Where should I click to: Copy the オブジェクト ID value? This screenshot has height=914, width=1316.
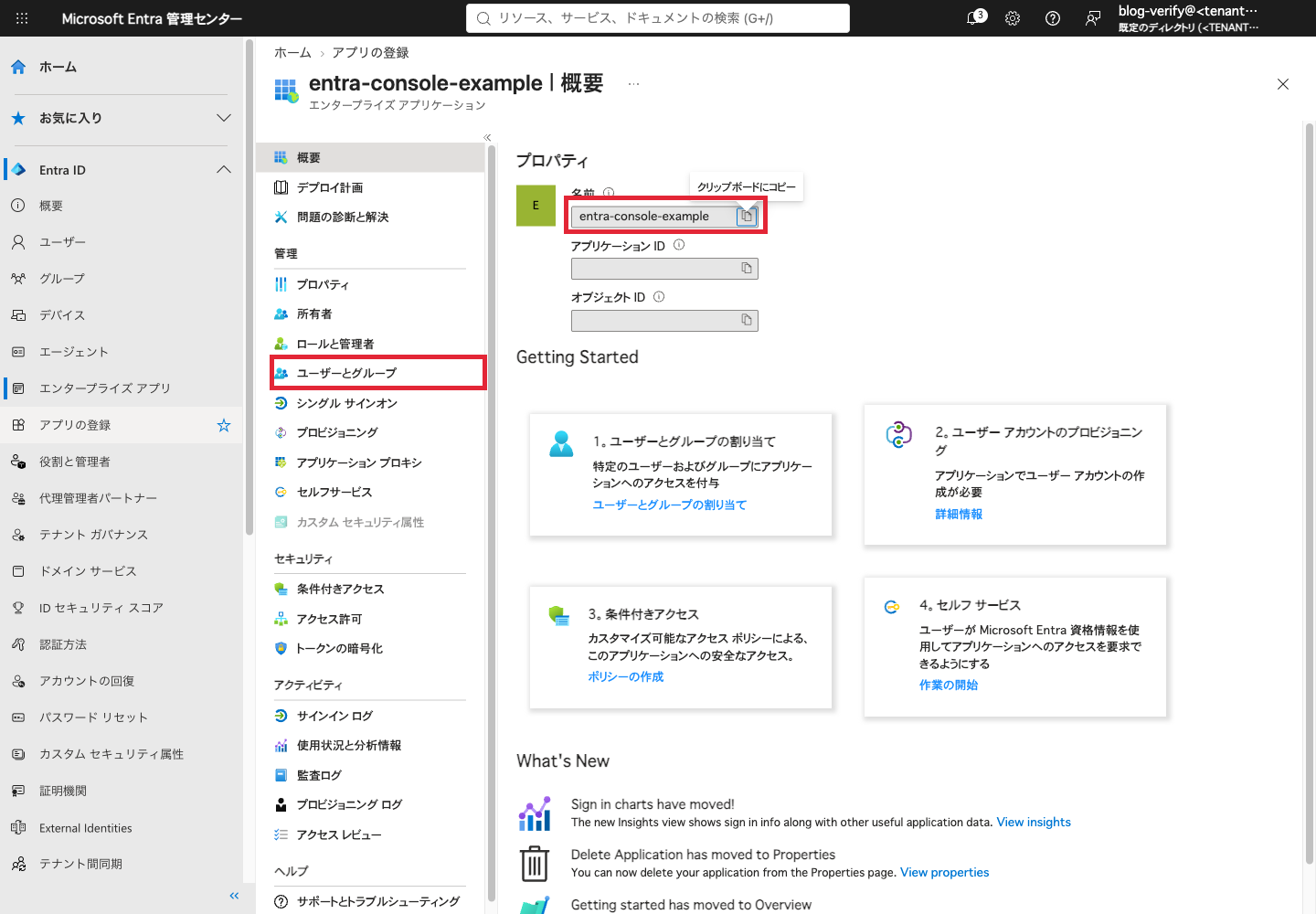(747, 320)
